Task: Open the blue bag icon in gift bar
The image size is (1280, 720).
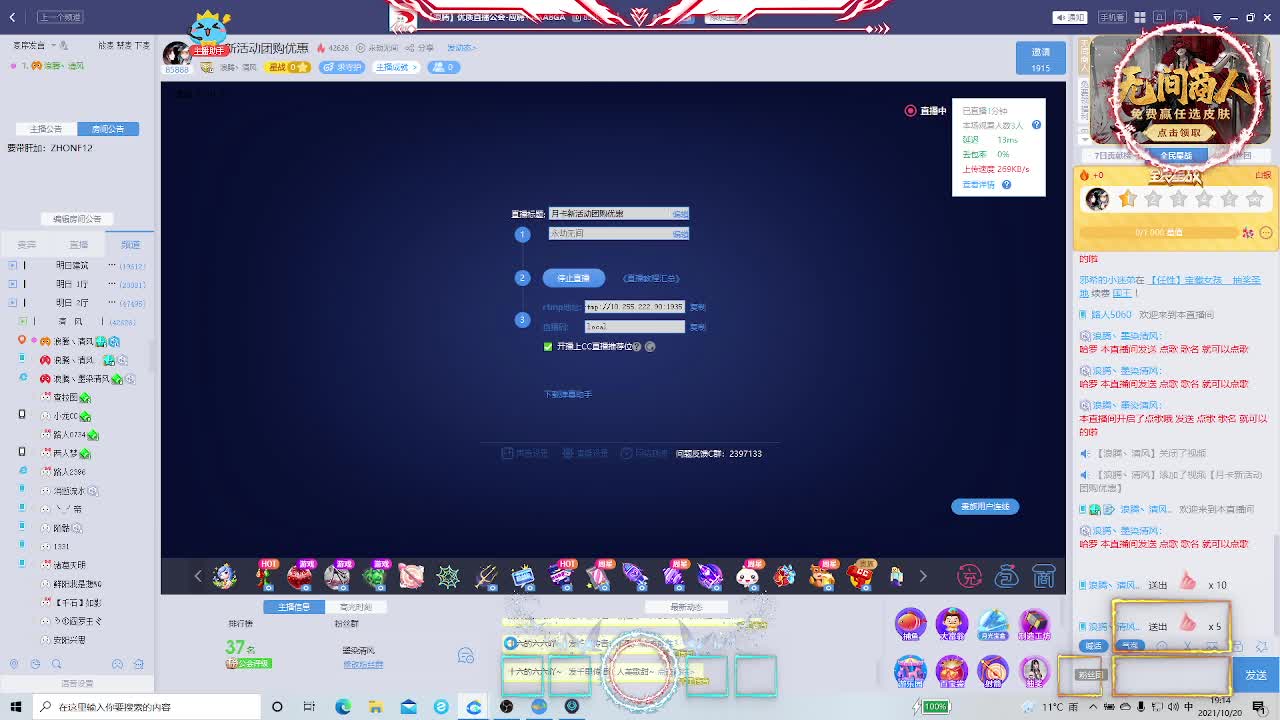Action: (1007, 576)
